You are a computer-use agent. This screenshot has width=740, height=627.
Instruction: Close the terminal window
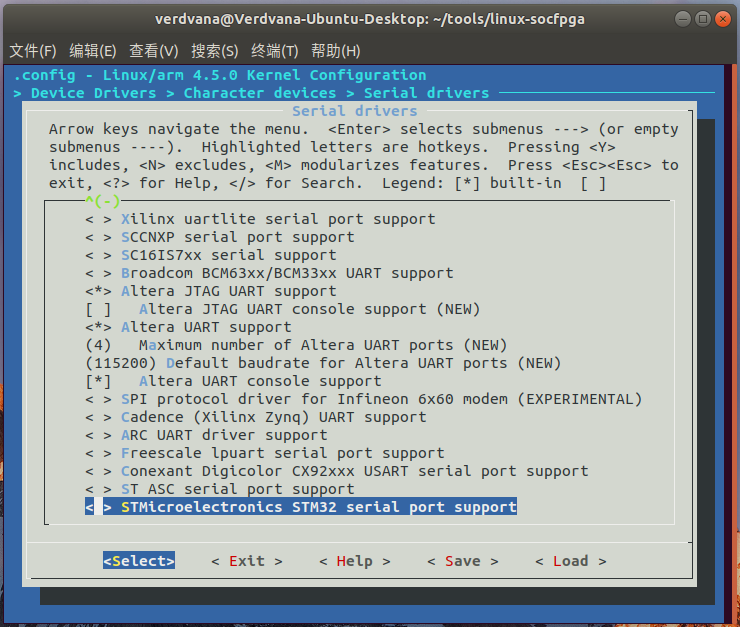click(723, 19)
